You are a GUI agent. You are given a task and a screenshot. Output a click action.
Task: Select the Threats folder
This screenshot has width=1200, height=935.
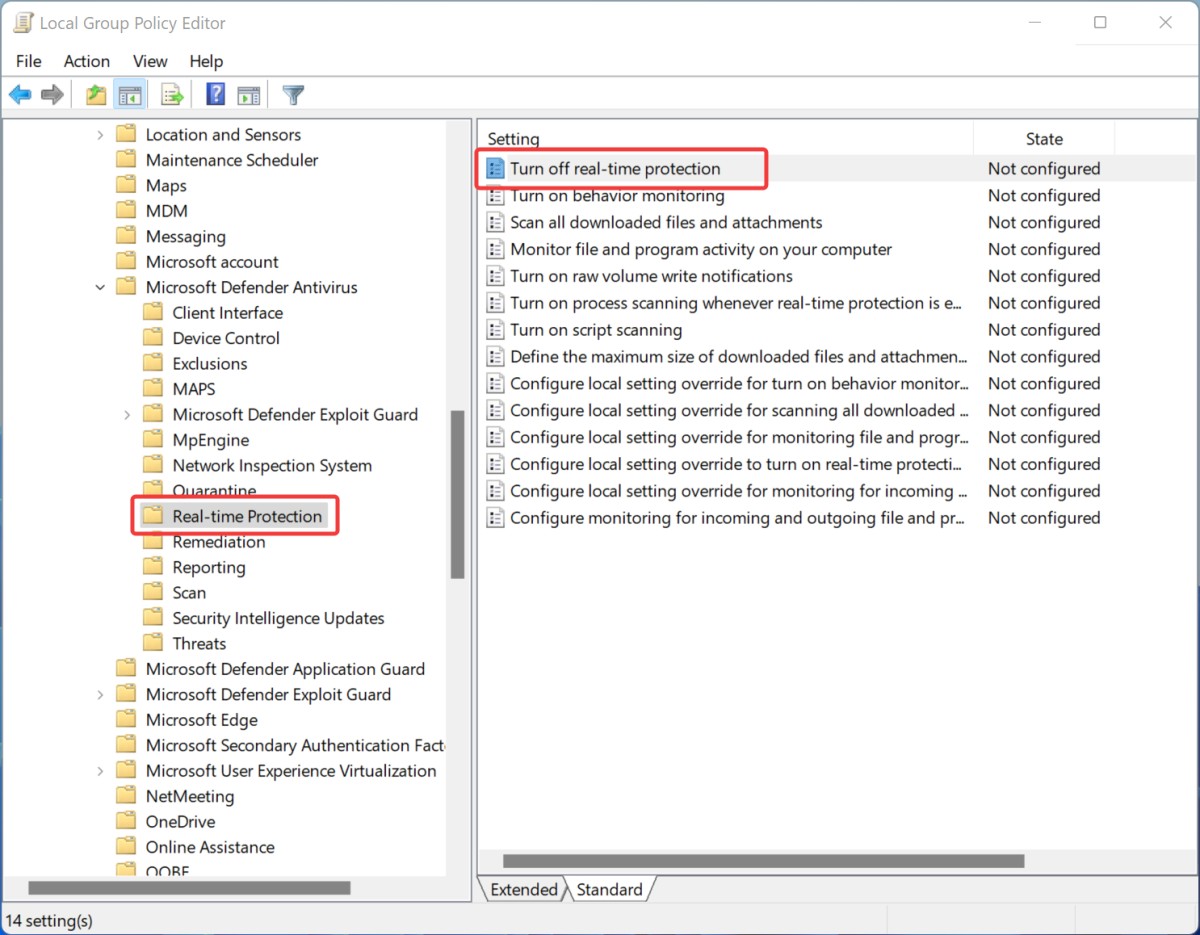(x=199, y=643)
